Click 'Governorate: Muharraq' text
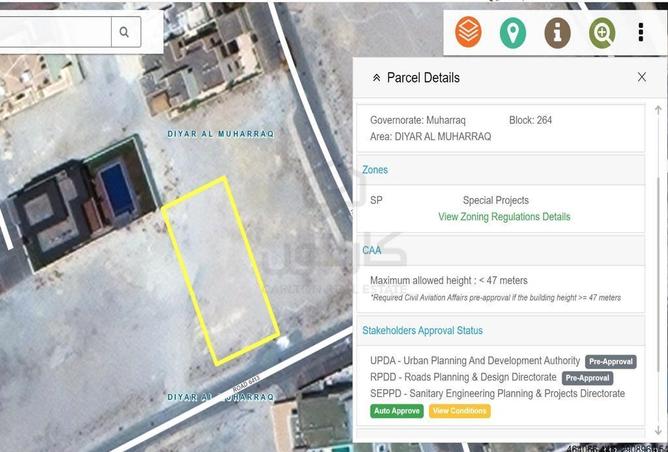This screenshot has width=668, height=452. tap(418, 120)
